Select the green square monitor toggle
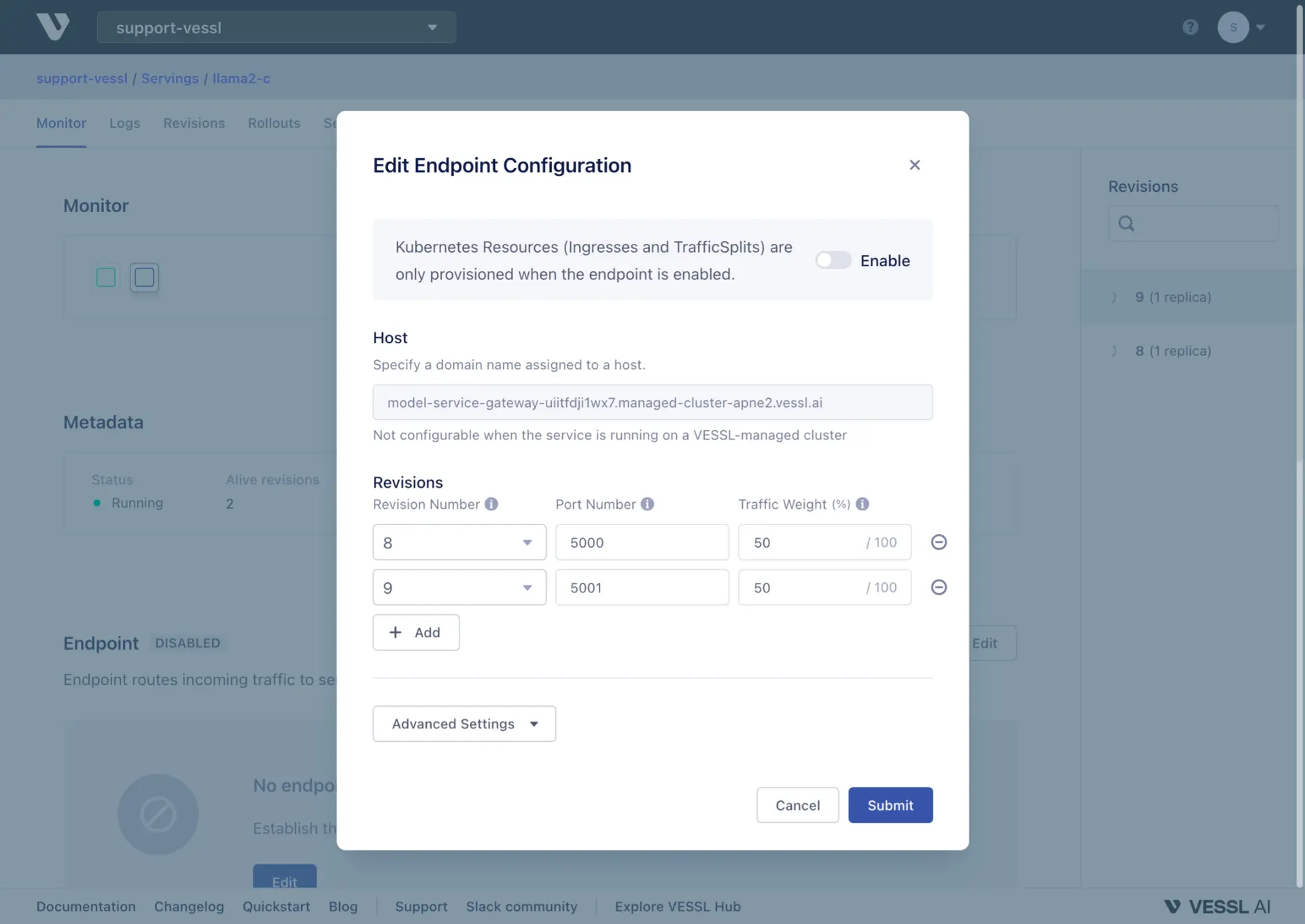Screen dimensions: 1305x924 click(x=106, y=277)
